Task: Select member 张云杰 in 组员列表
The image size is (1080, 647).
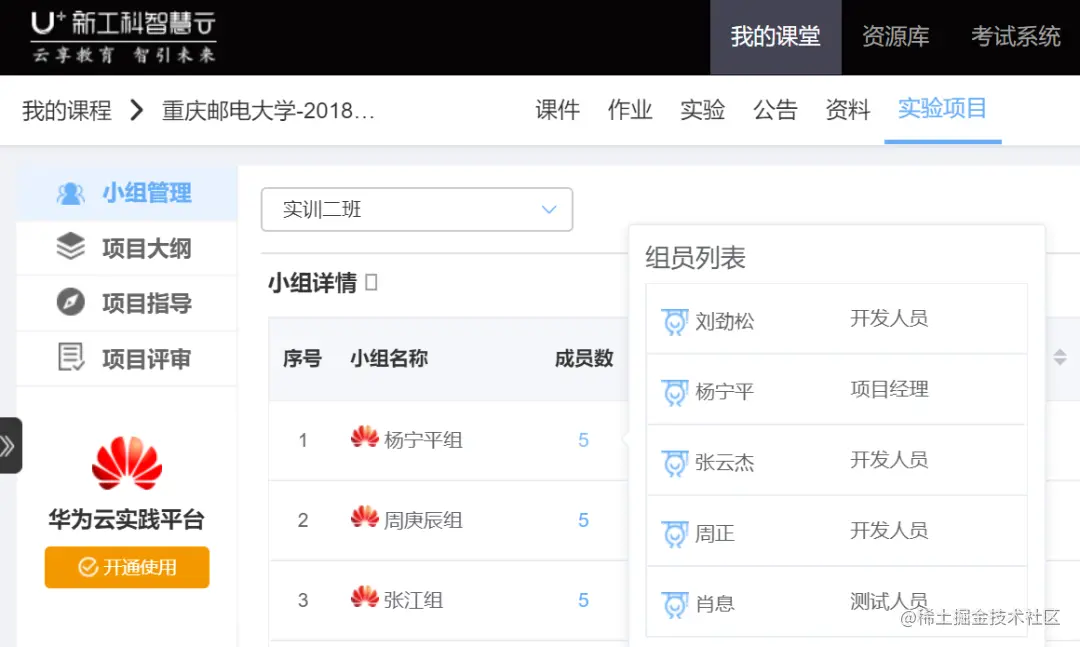Action: coord(725,462)
